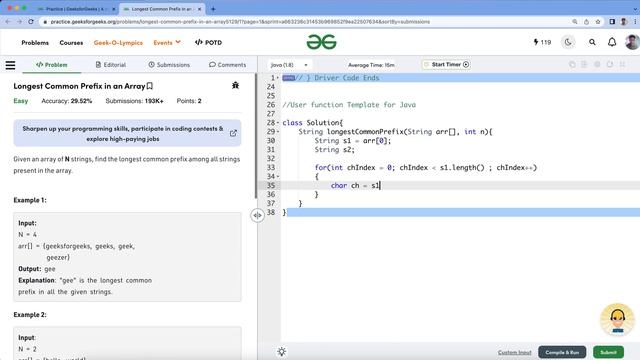Open the Geek-O-Lympics link
640x360 pixels.
point(118,42)
